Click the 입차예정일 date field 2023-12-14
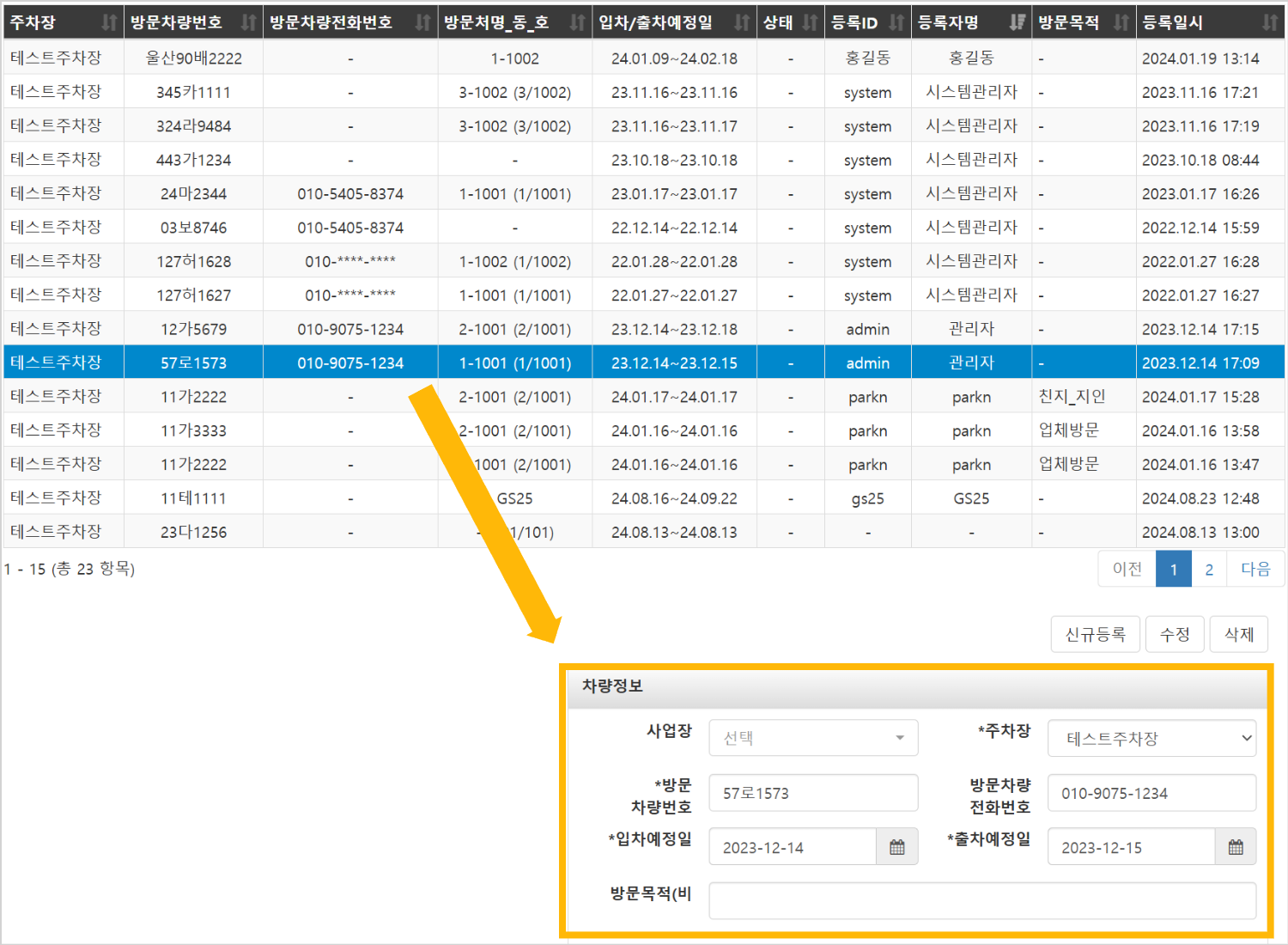 pyautogui.click(x=793, y=847)
